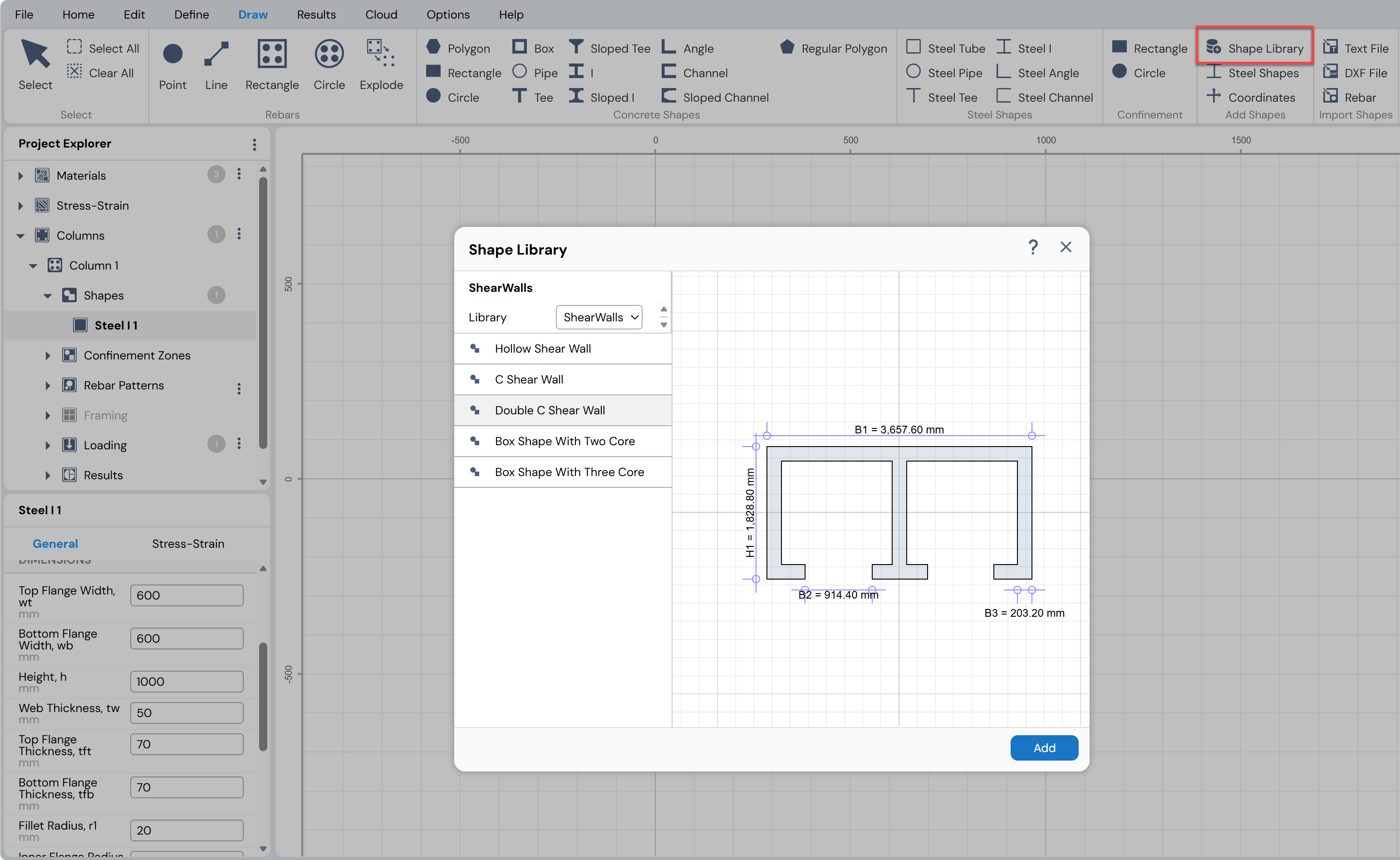The width and height of the screenshot is (1400, 860).
Task: Add a Rectangle confinement zone
Action: 1150,48
